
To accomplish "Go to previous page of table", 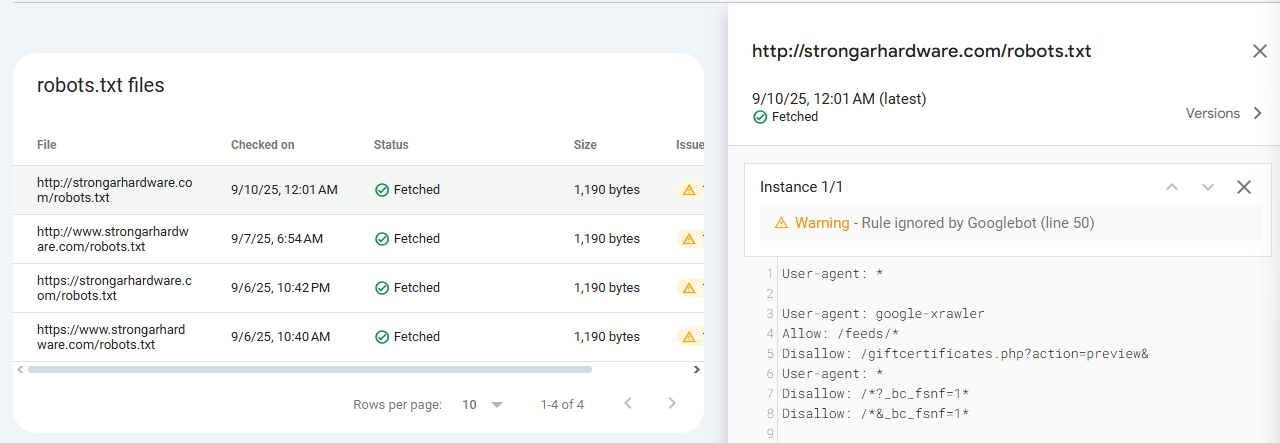I will click(x=628, y=404).
